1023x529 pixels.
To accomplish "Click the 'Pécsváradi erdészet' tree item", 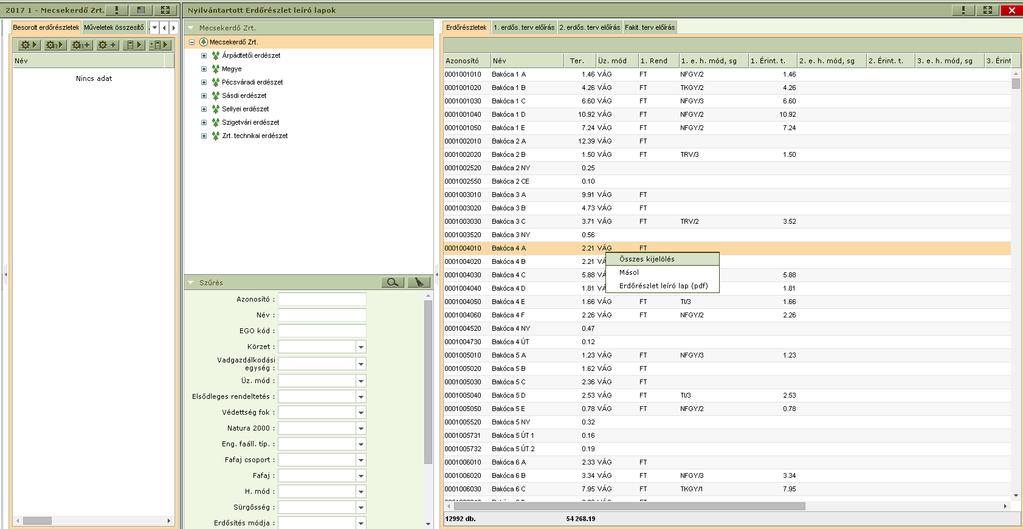I will (252, 82).
